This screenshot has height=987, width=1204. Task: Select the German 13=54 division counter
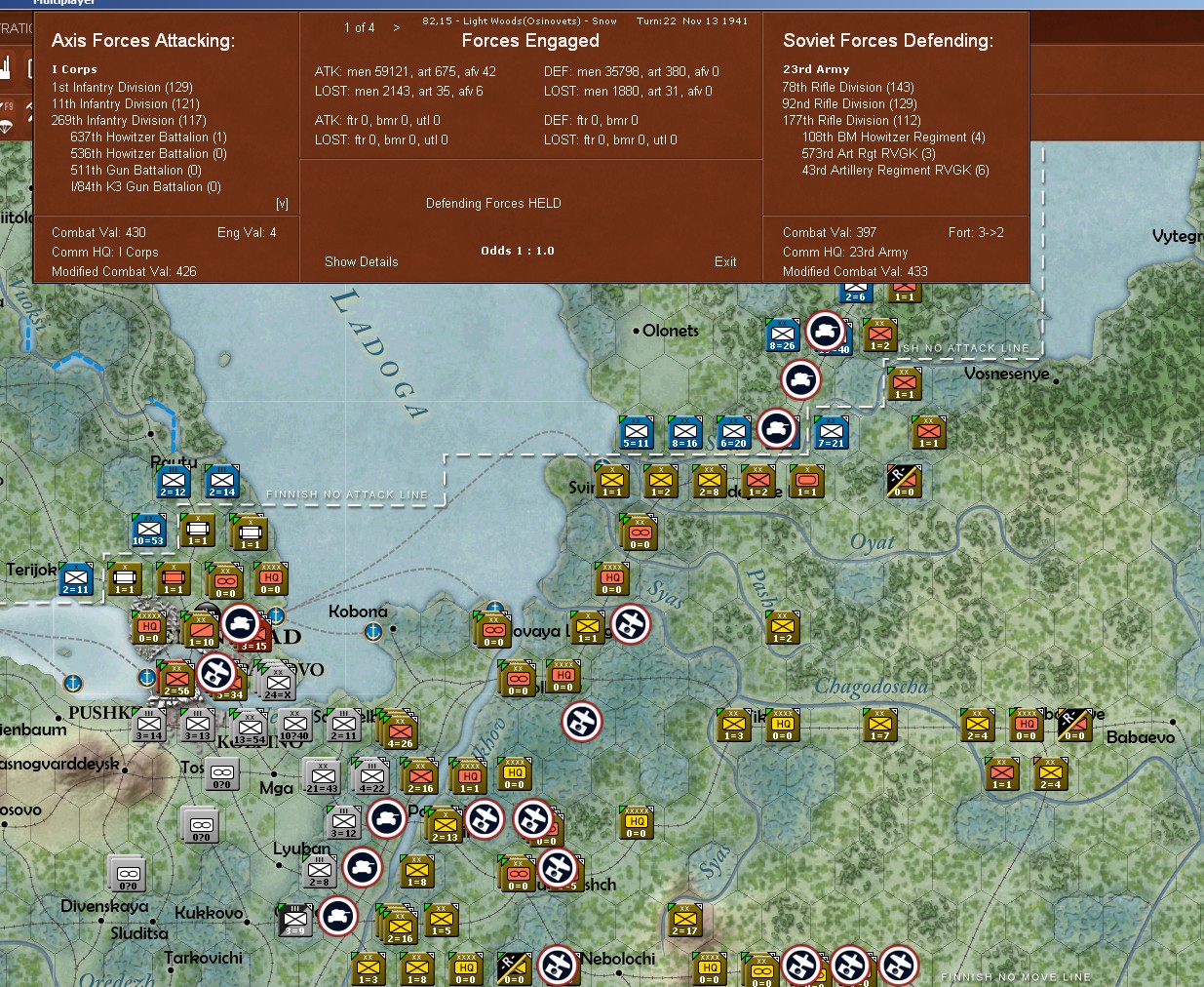(x=250, y=729)
